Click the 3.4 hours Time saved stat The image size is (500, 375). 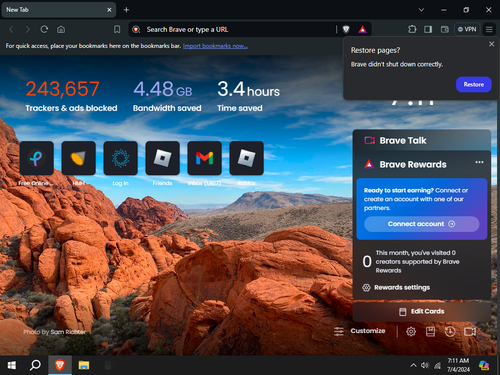pos(248,96)
